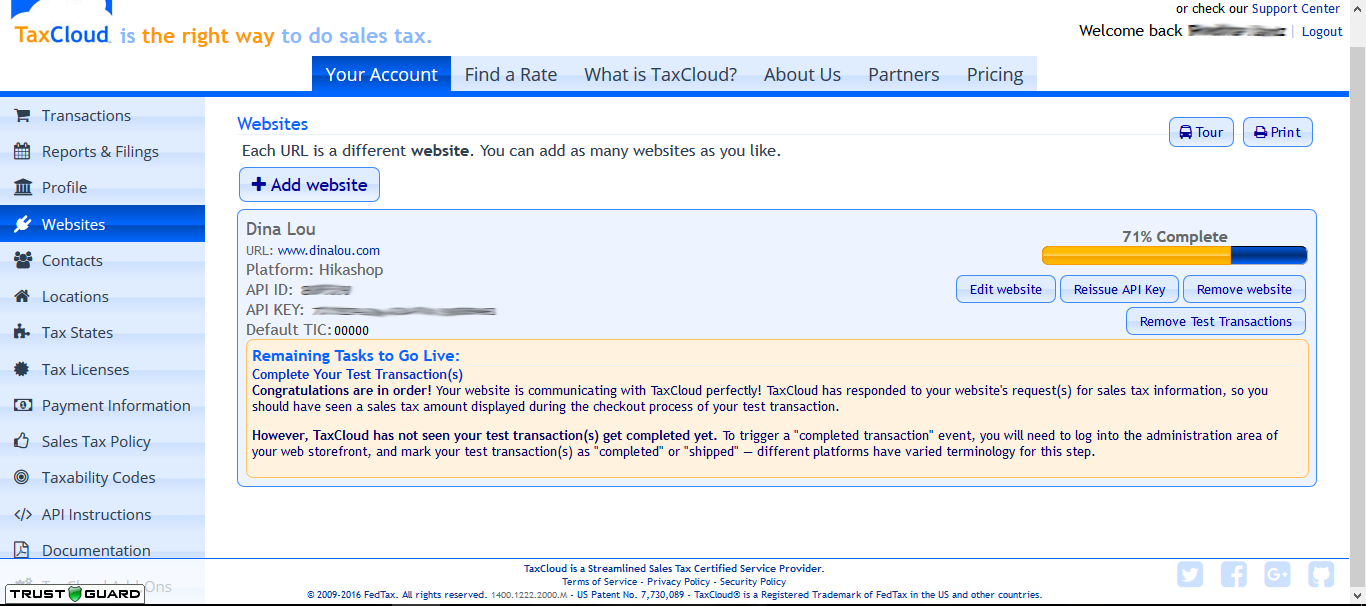Open TaxCloud's Google Plus icon
Image resolution: width=1366 pixels, height=606 pixels.
point(1277,575)
